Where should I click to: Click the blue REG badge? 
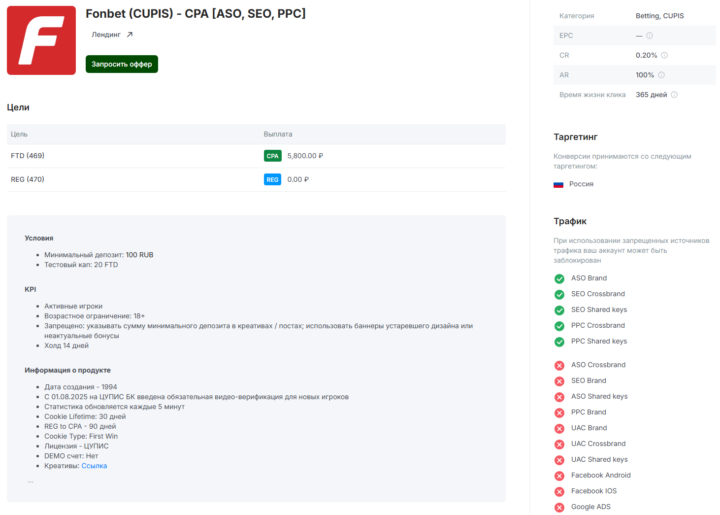(273, 179)
